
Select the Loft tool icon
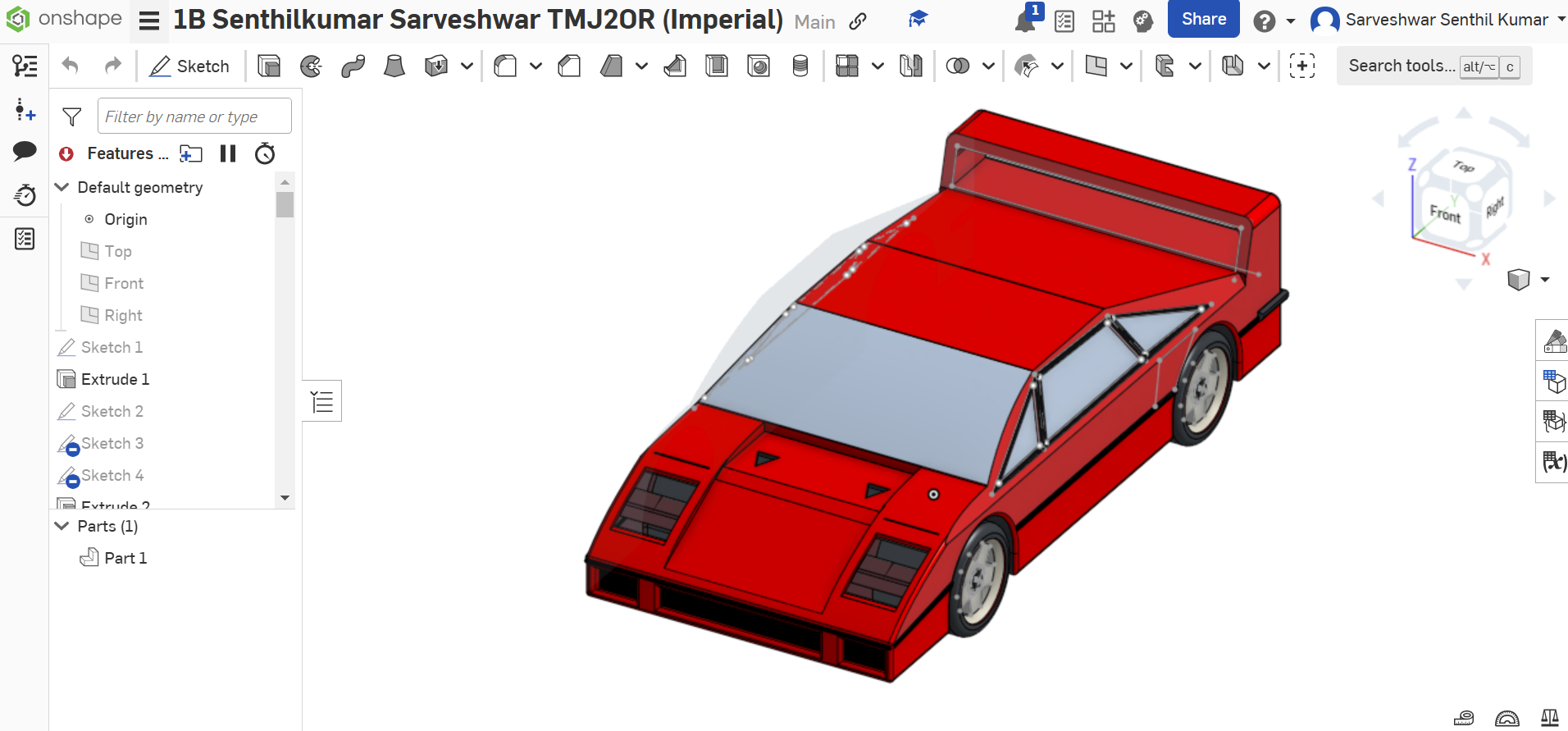(x=394, y=66)
